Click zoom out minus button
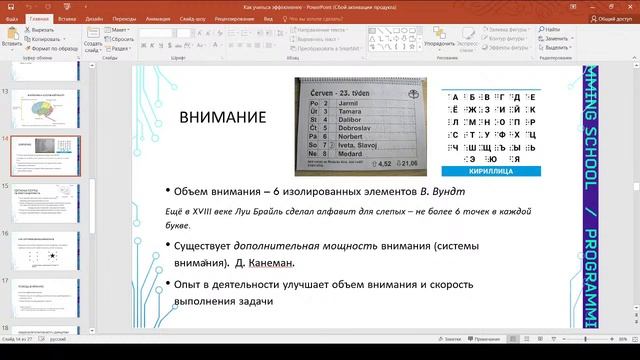Viewport: 640px width, 360px height. (x=564, y=339)
